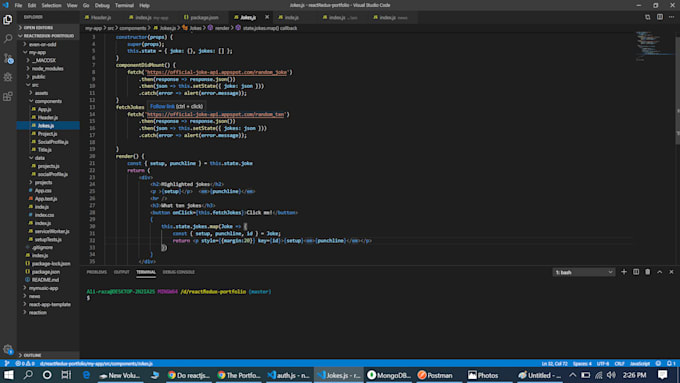Open the Extensions view
This screenshot has height=383, width=680.
coord(8,96)
